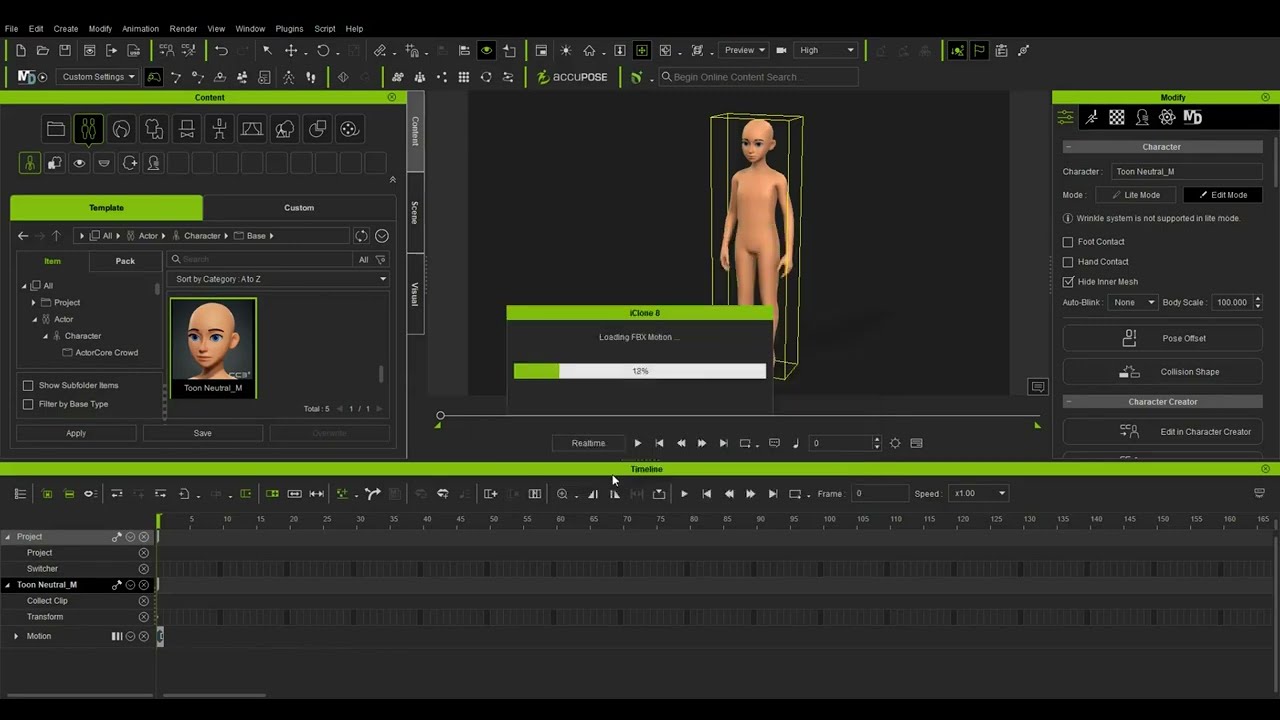The image size is (1280, 720).
Task: Click the AccuPose button in the toolbar
Action: (573, 77)
